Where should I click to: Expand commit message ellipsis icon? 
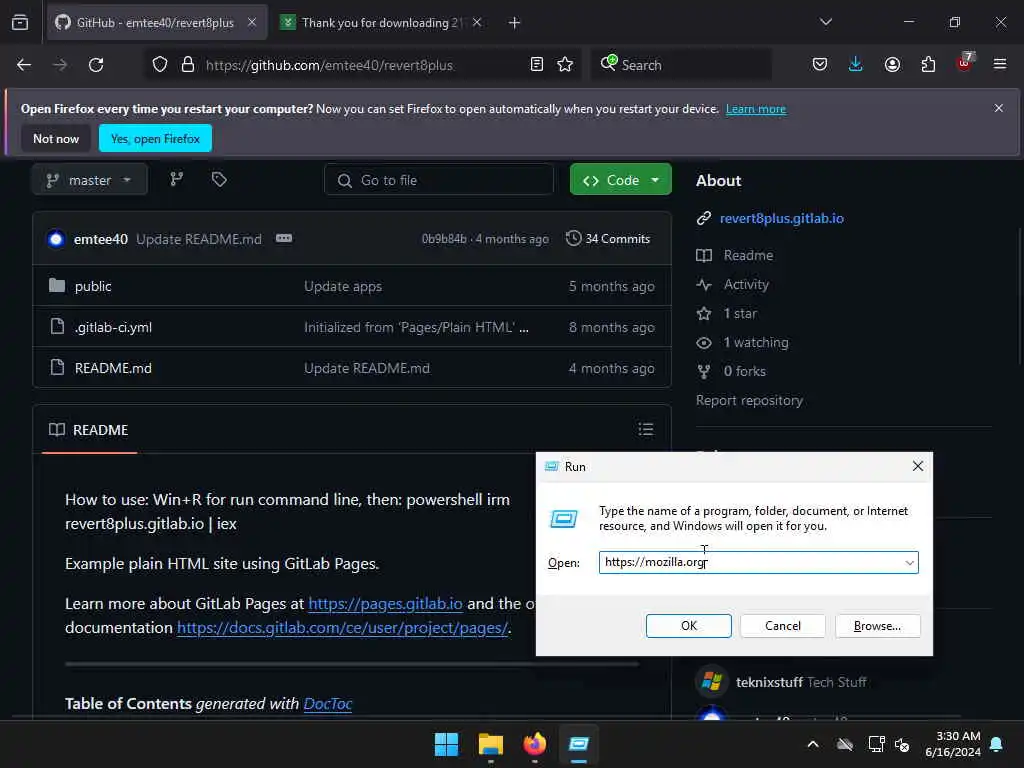click(284, 238)
